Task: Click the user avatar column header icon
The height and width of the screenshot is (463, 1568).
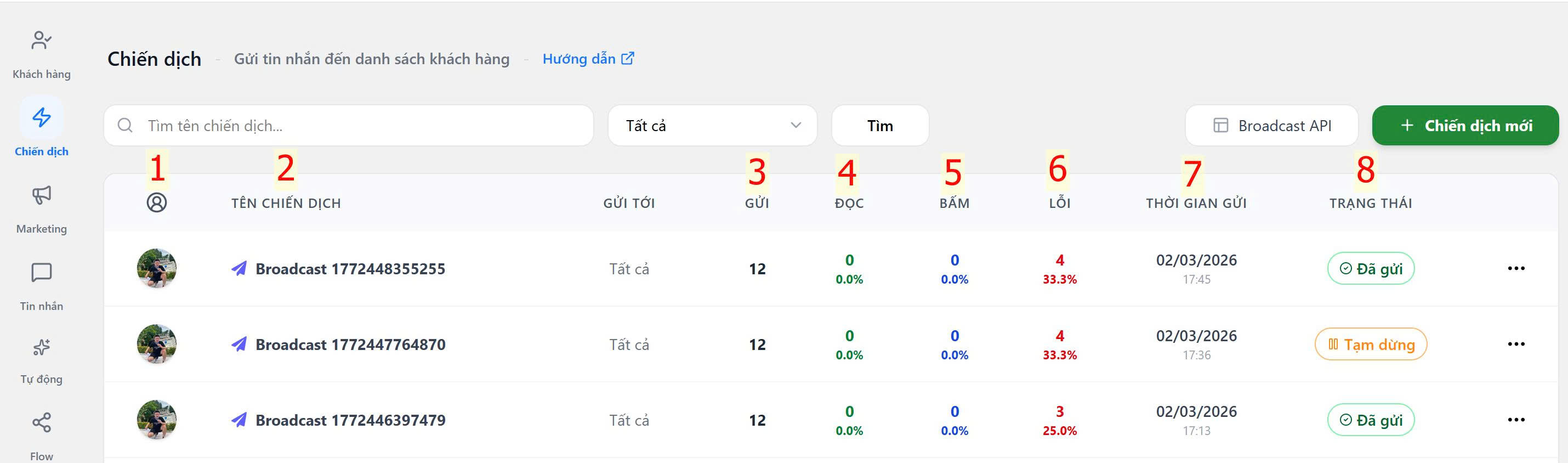Action: point(156,203)
